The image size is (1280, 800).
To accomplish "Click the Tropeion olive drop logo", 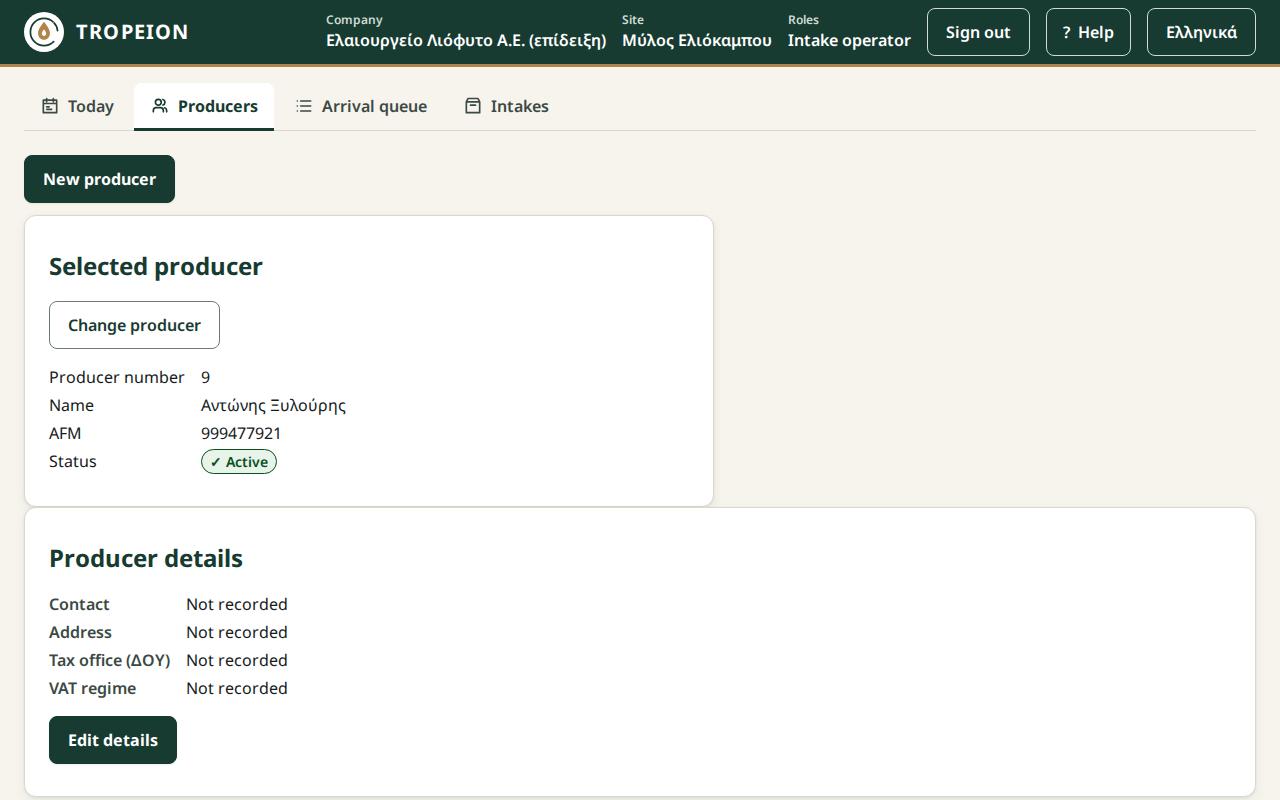I will click(x=44, y=32).
